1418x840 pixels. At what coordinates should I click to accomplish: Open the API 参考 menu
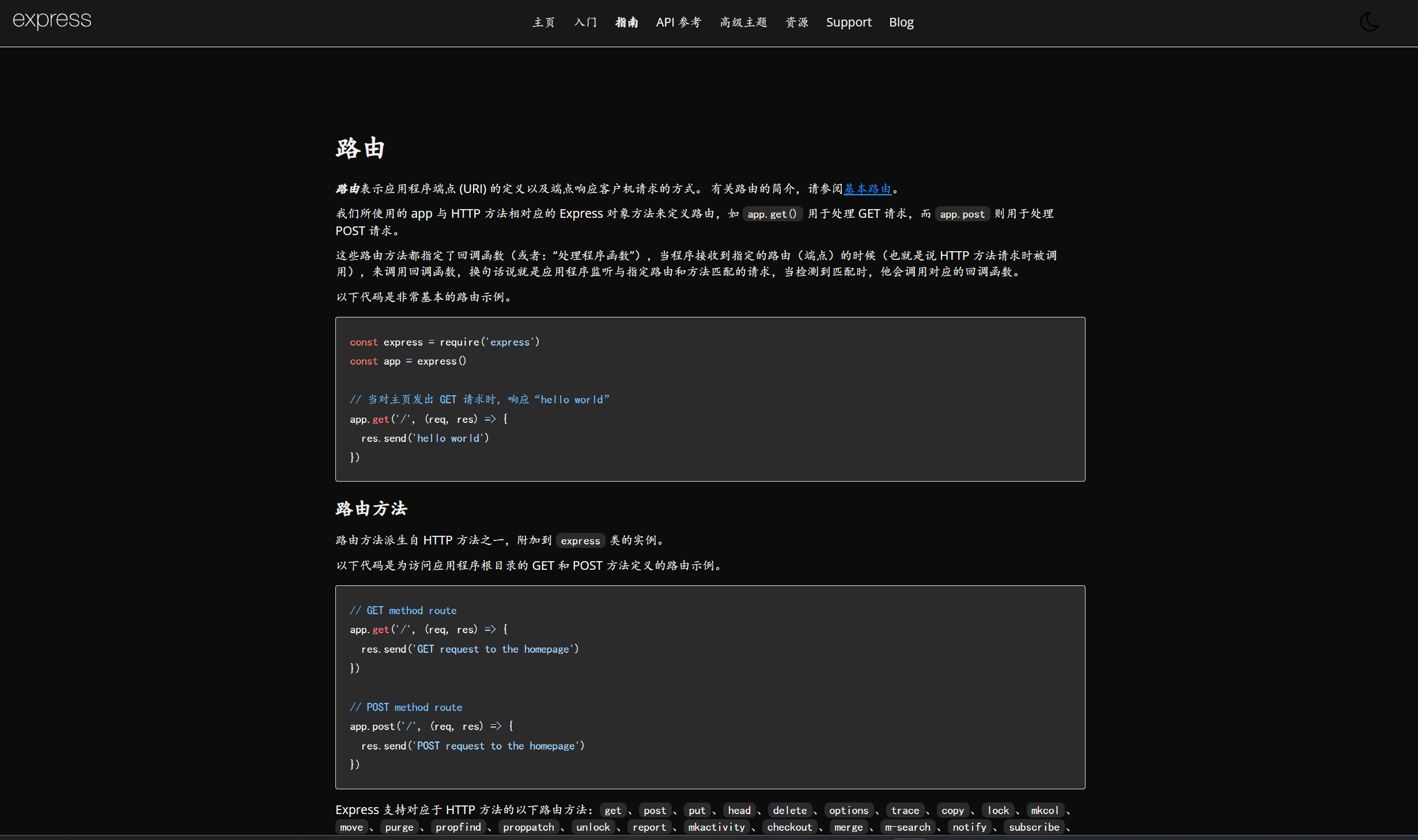(678, 22)
